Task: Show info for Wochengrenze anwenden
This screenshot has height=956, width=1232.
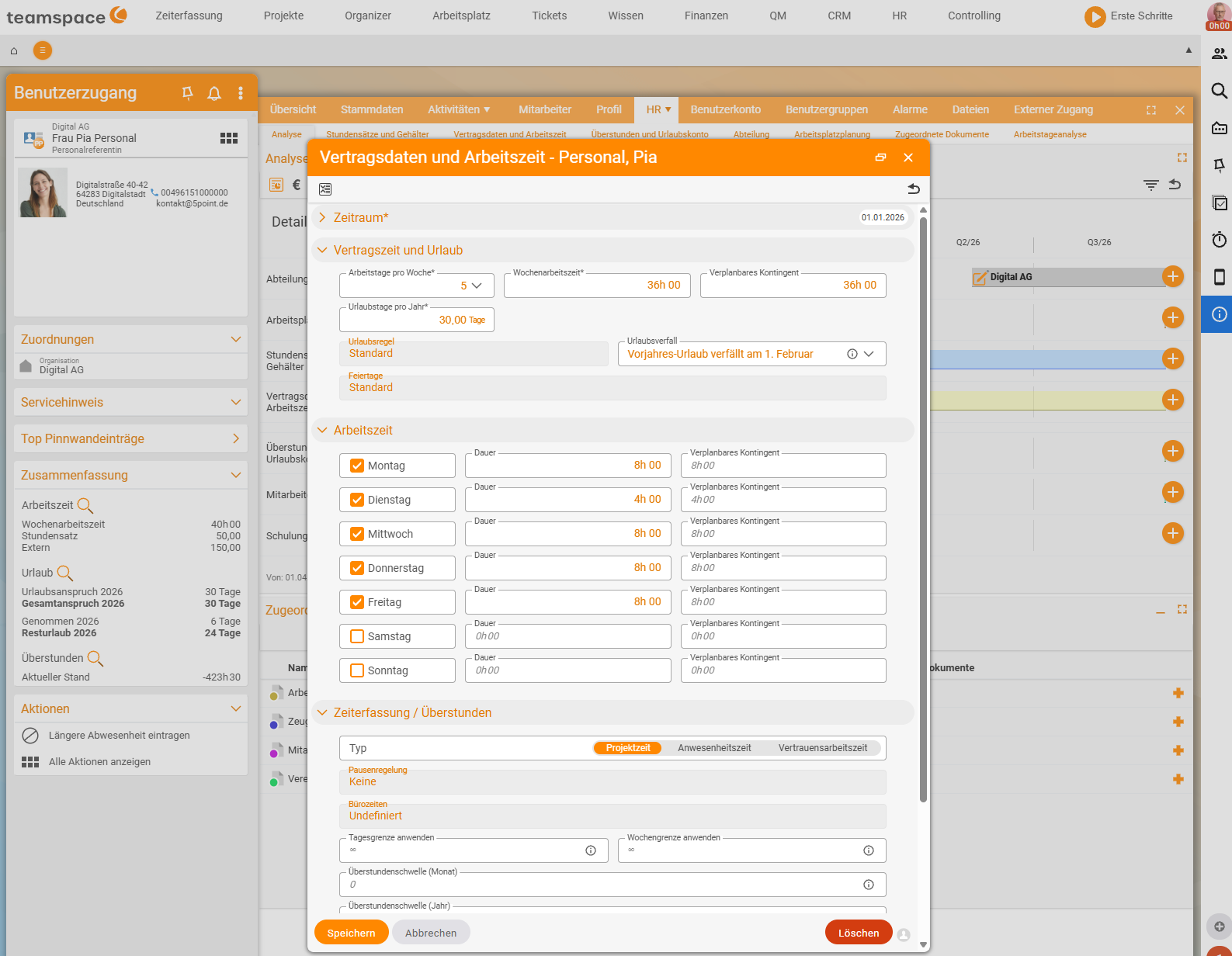Action: click(x=869, y=850)
